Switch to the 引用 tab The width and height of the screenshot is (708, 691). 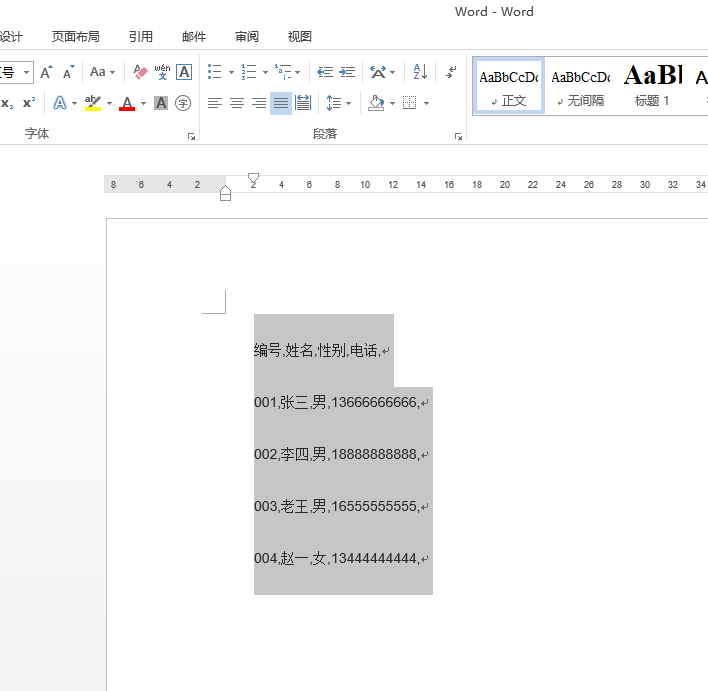(140, 37)
